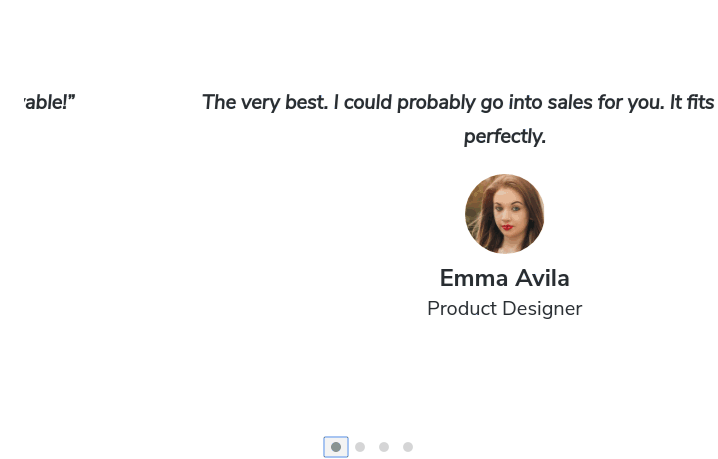Screen dimensions: 718x459
Task: Click the word "perfectly." in the quote
Action: point(504,136)
